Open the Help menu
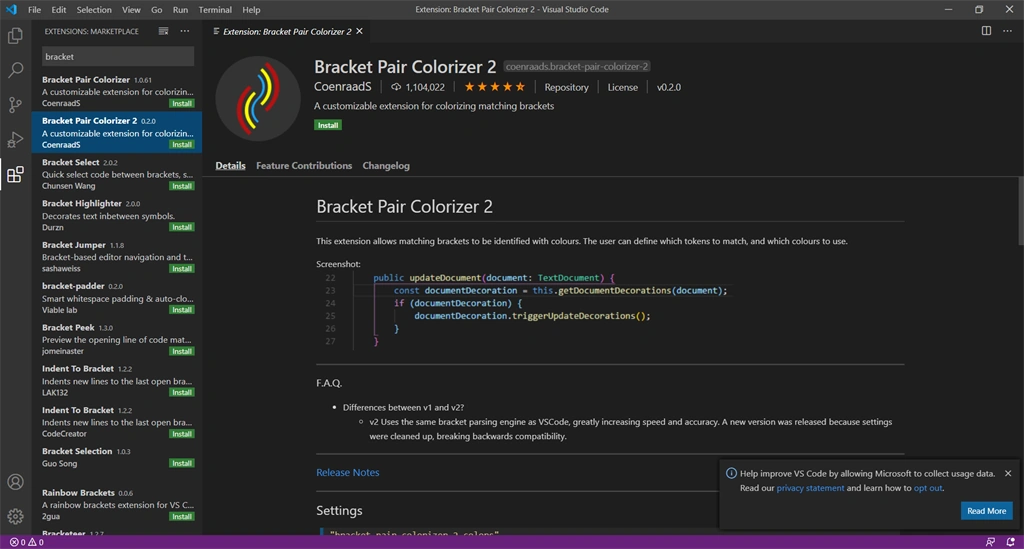1024x549 pixels. (x=251, y=10)
